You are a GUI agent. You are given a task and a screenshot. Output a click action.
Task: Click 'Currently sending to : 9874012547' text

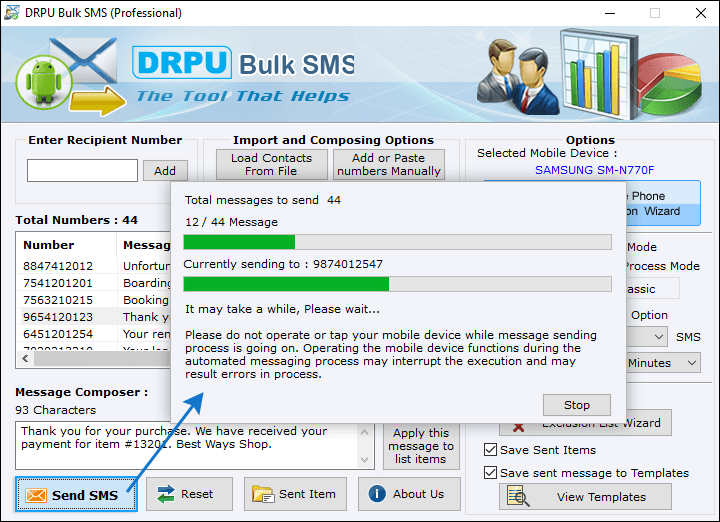tap(283, 264)
